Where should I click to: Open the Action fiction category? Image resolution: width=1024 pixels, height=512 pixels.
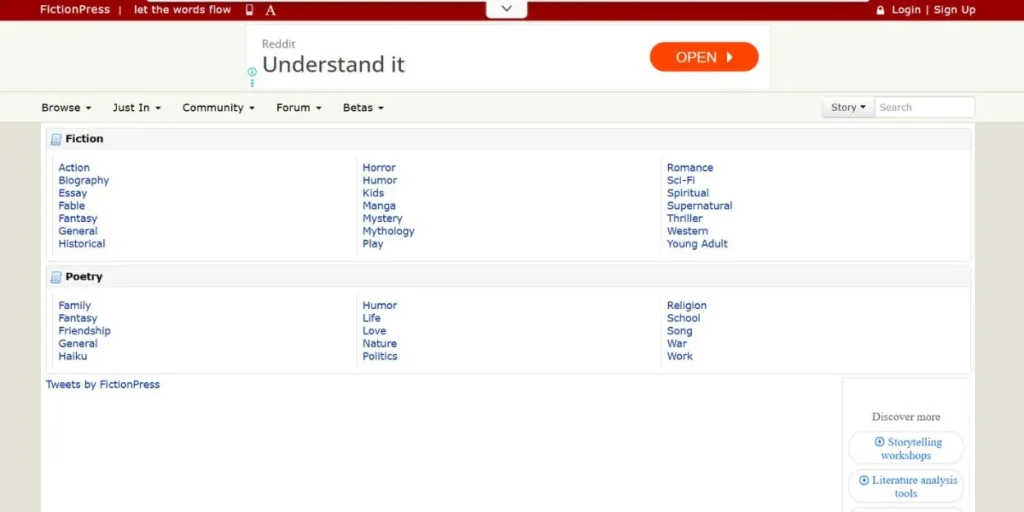(74, 168)
